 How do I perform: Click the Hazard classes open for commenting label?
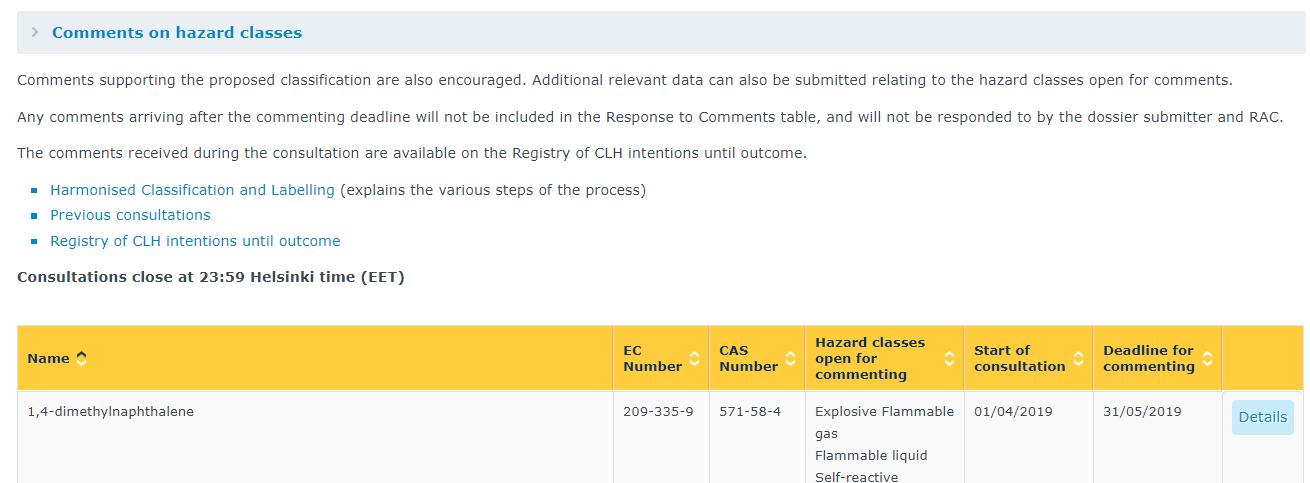[x=870, y=358]
